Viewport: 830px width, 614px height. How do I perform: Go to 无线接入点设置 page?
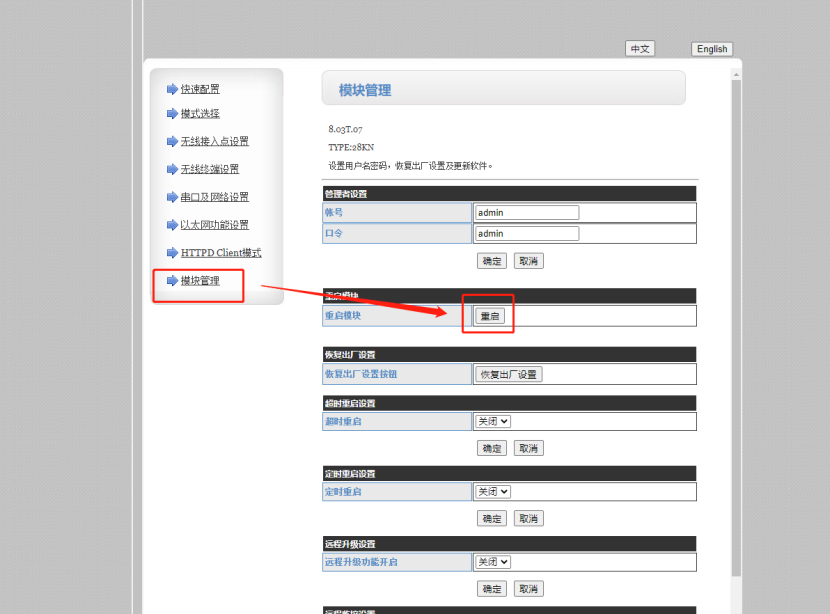(x=214, y=142)
